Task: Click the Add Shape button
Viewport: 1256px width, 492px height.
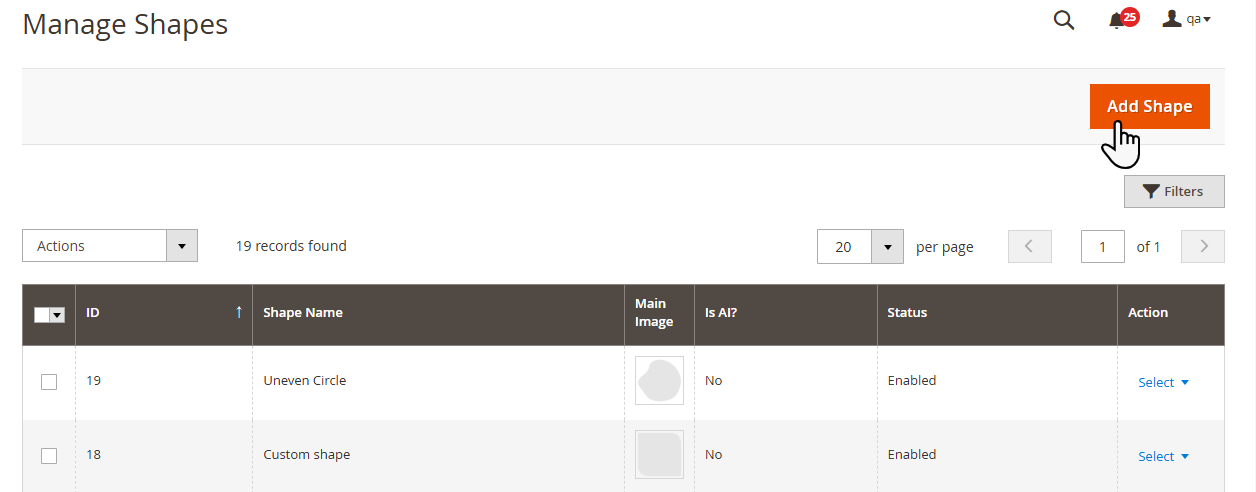Action: (1149, 106)
